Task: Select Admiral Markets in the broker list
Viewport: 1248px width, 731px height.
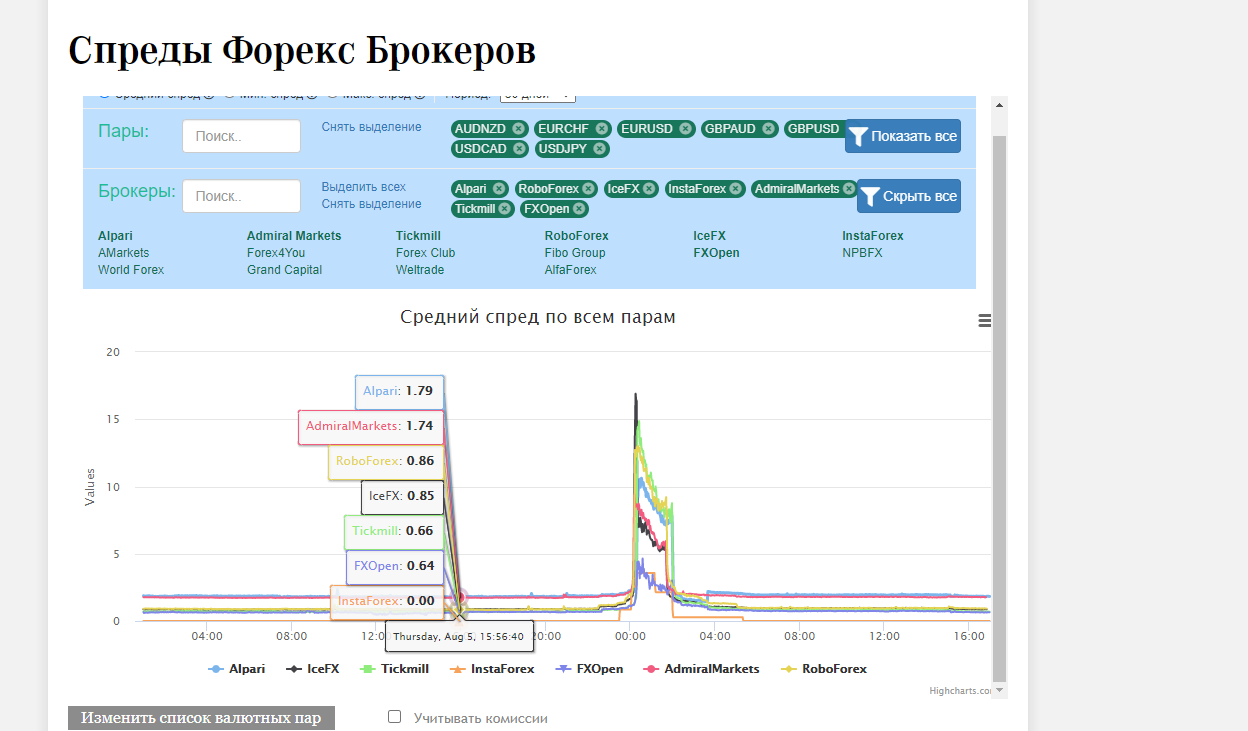Action: 294,236
